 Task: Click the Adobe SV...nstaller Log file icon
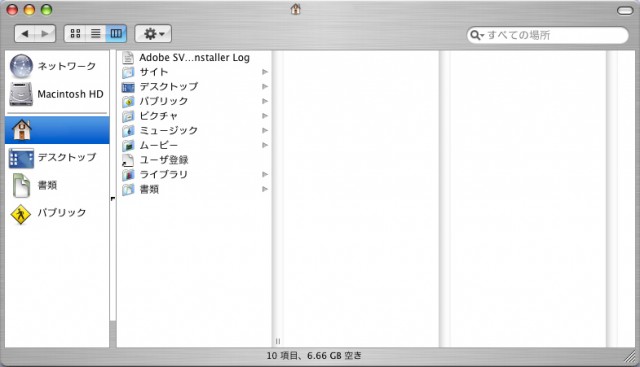pyautogui.click(x=128, y=58)
